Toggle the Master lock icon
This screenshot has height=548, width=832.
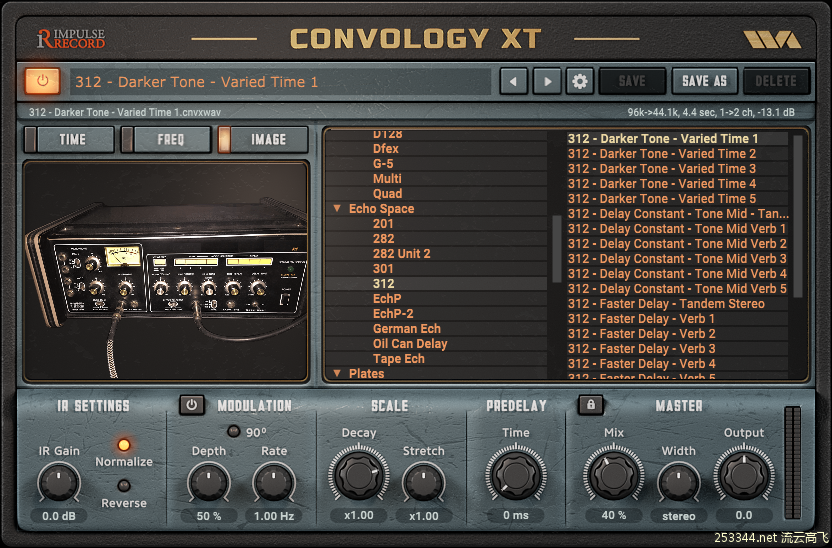[x=591, y=405]
